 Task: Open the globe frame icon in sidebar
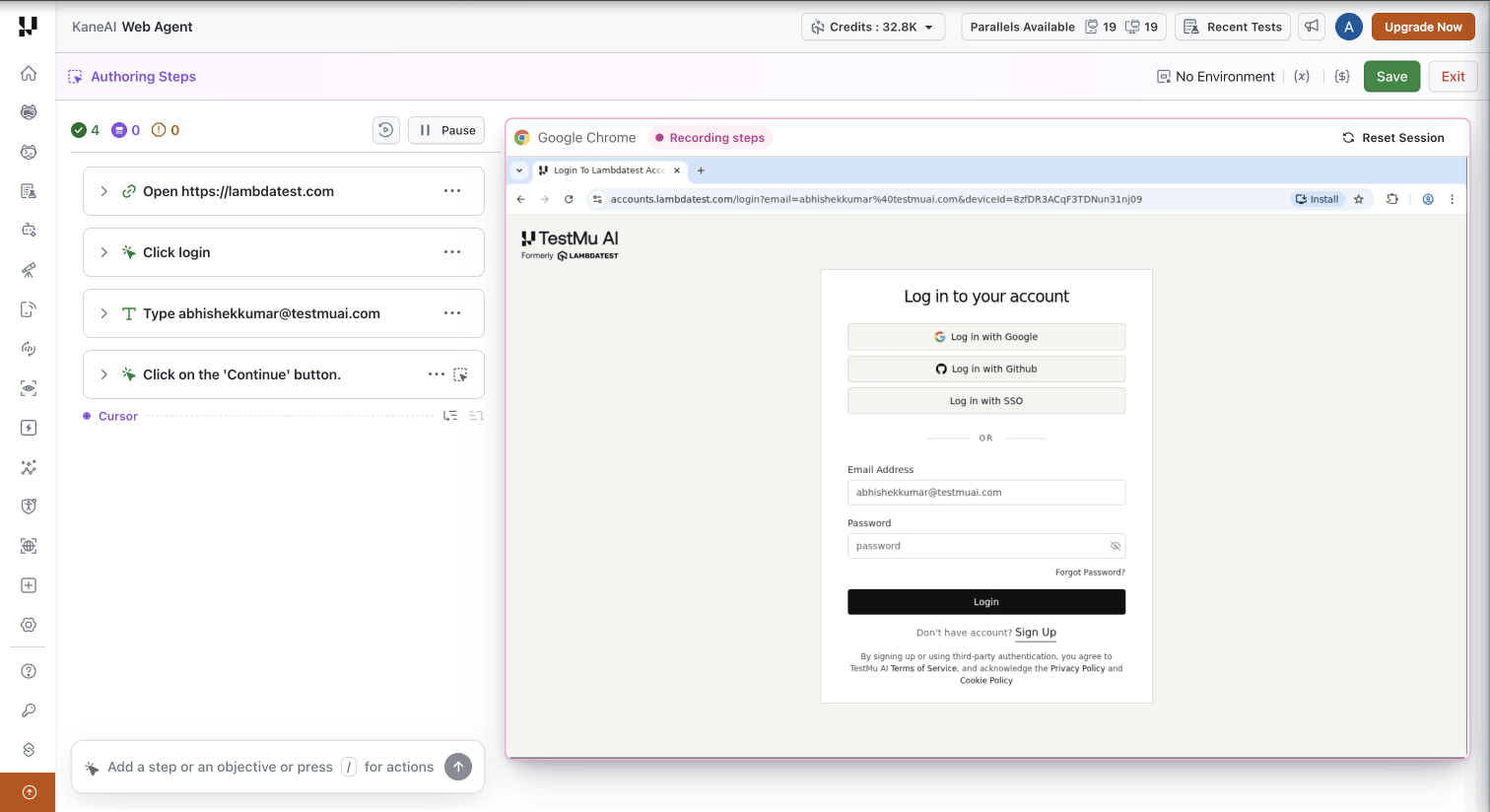[x=29, y=546]
